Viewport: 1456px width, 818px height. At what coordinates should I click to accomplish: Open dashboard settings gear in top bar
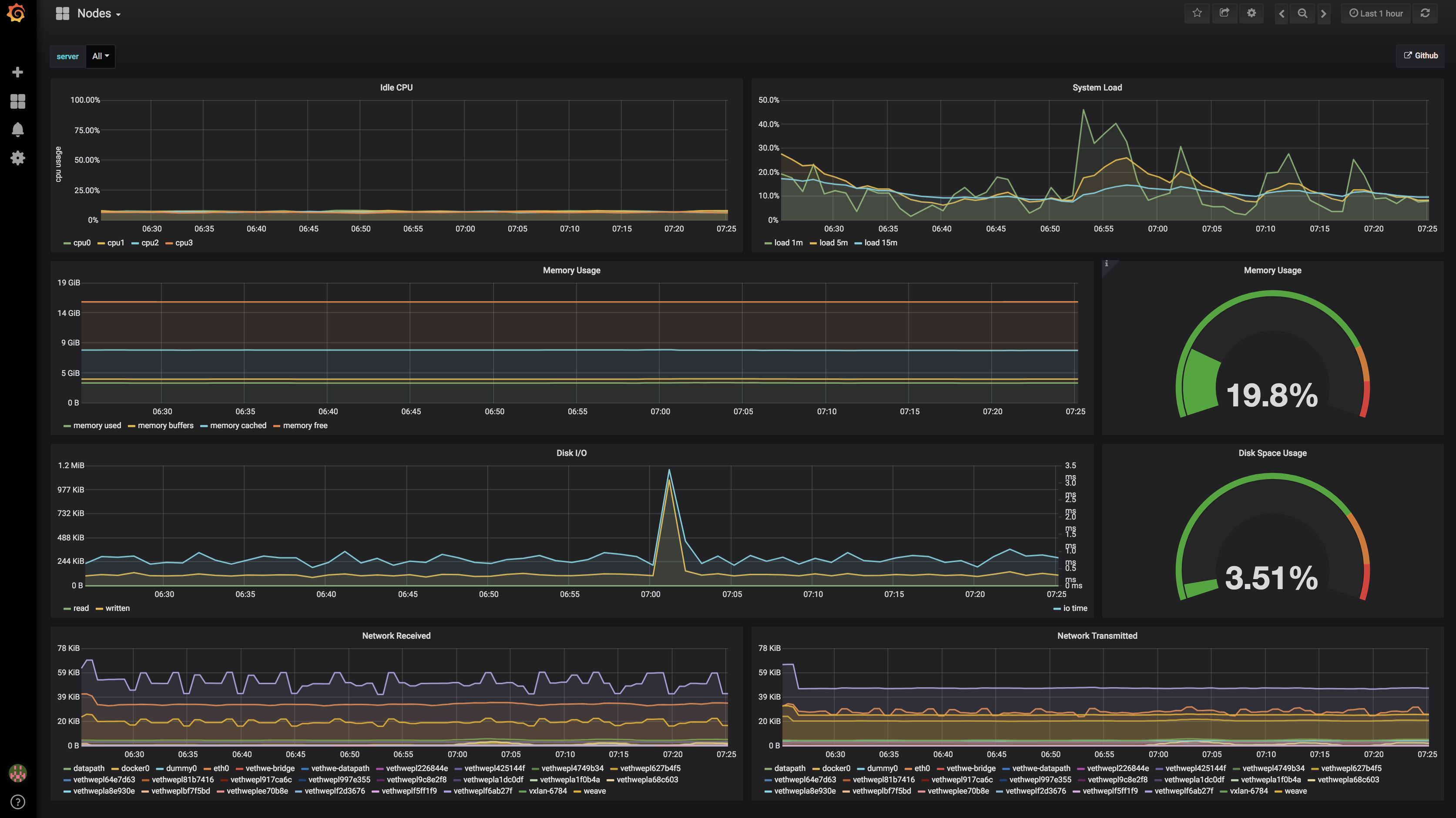[1251, 13]
